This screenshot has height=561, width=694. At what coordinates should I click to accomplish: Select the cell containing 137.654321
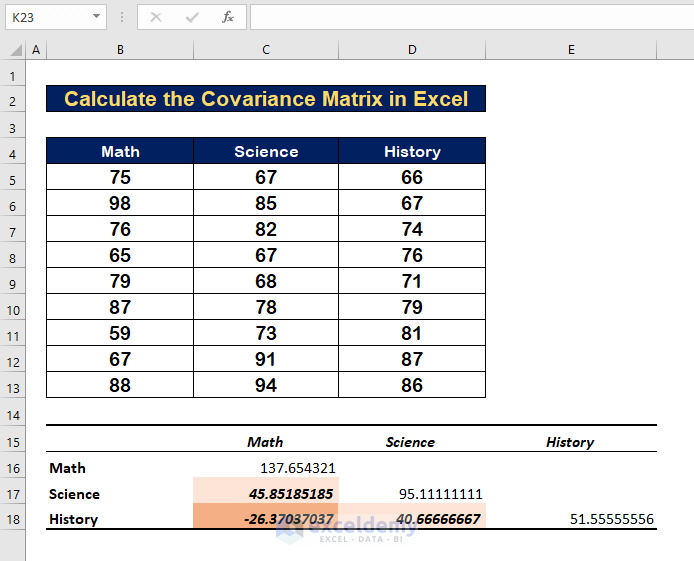pyautogui.click(x=266, y=468)
